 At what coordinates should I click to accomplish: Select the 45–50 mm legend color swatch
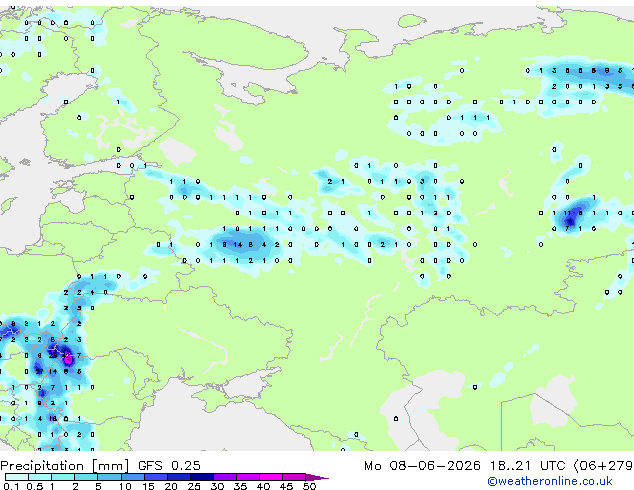coord(294,477)
